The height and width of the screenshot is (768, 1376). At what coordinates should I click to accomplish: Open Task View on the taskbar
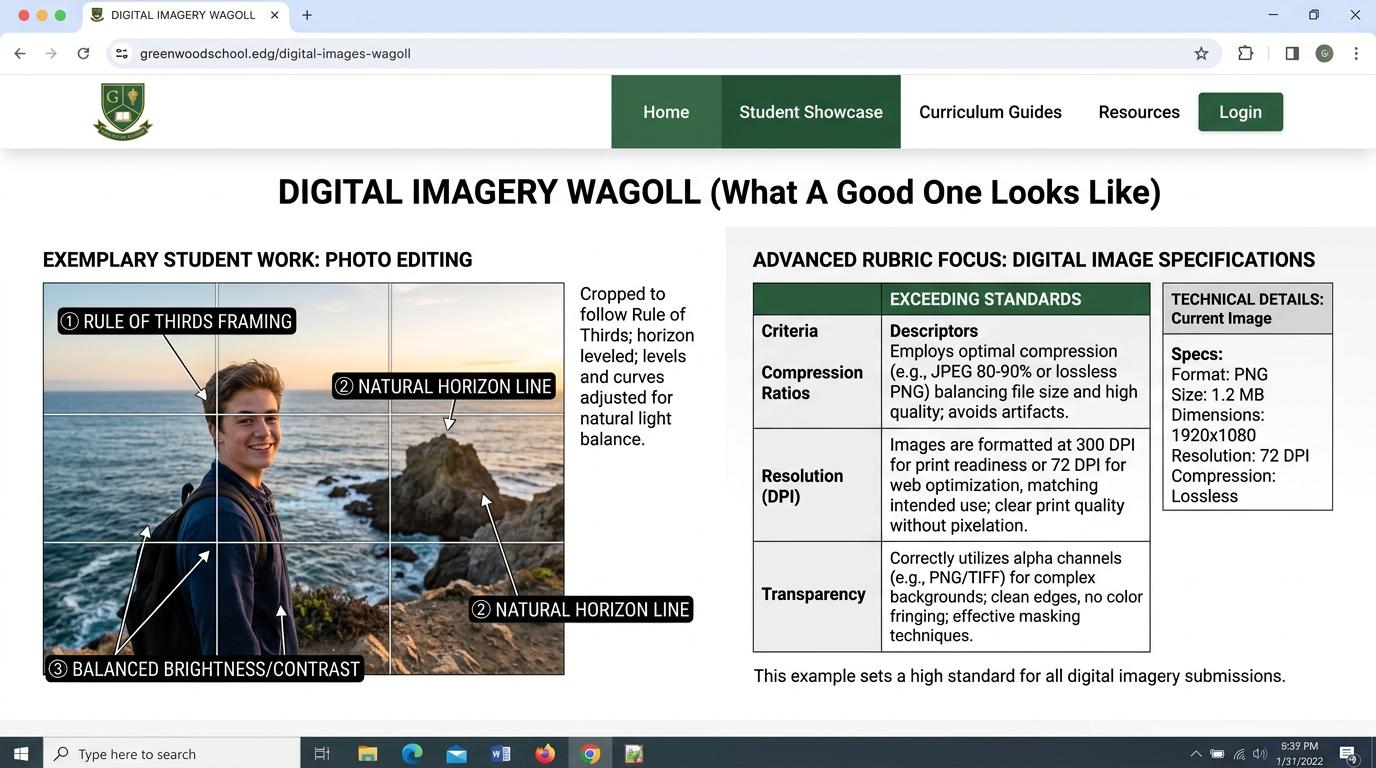click(322, 754)
